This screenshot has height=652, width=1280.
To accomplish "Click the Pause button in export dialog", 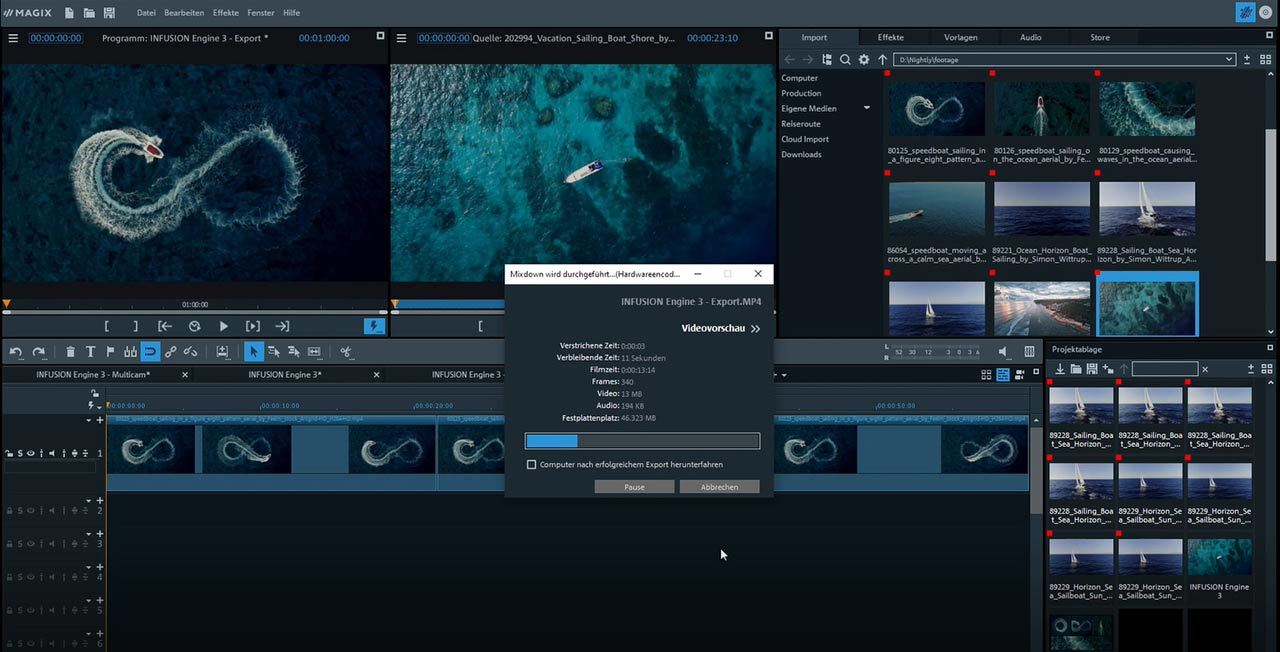I will tap(634, 487).
